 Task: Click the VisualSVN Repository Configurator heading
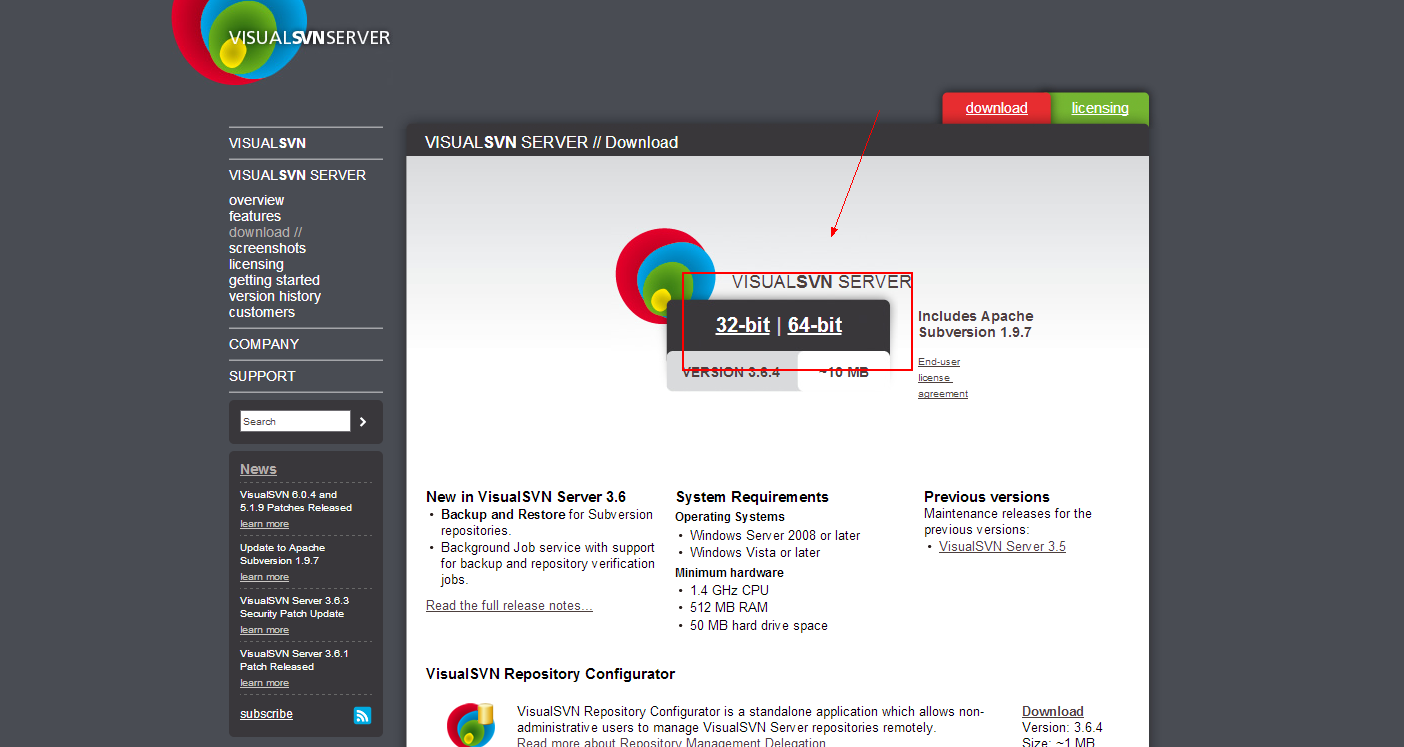click(x=550, y=674)
